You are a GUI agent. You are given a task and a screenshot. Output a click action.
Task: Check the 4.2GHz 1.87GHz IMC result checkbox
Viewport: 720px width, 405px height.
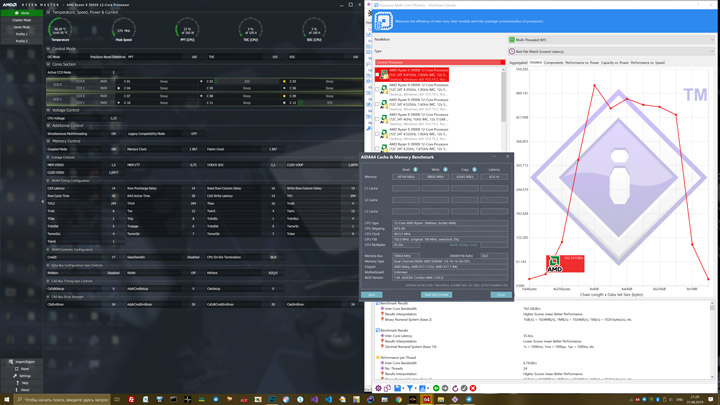377,148
